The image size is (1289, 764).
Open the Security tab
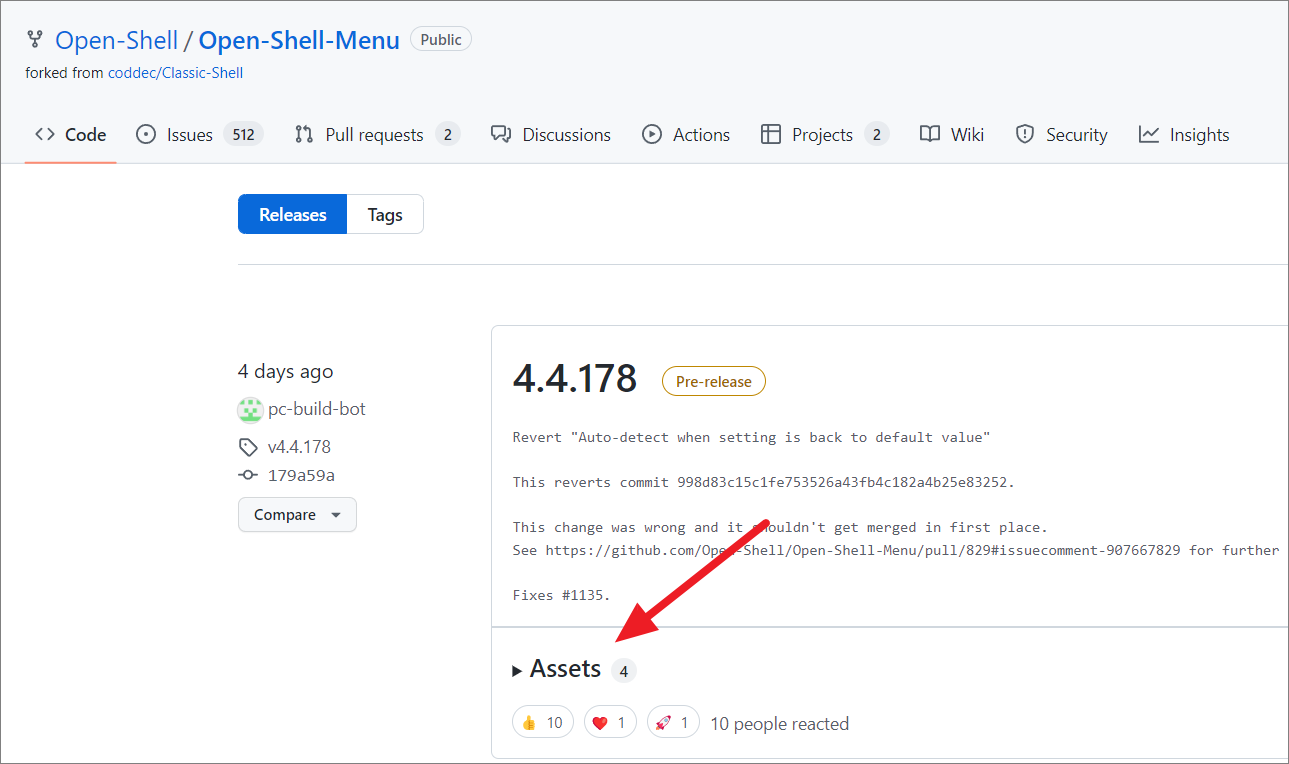coord(1061,134)
